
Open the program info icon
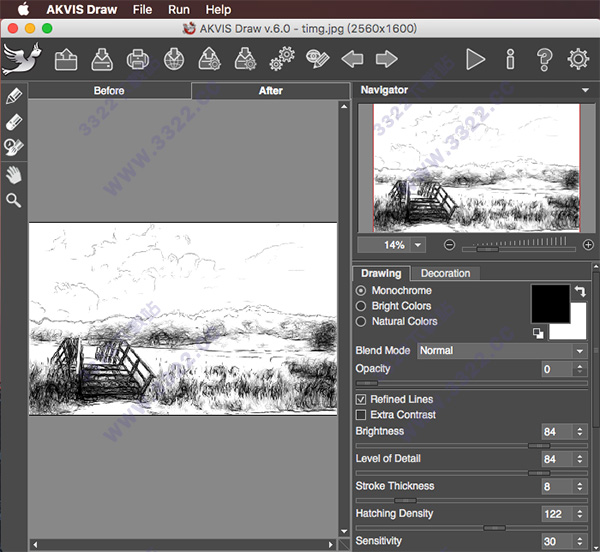510,59
